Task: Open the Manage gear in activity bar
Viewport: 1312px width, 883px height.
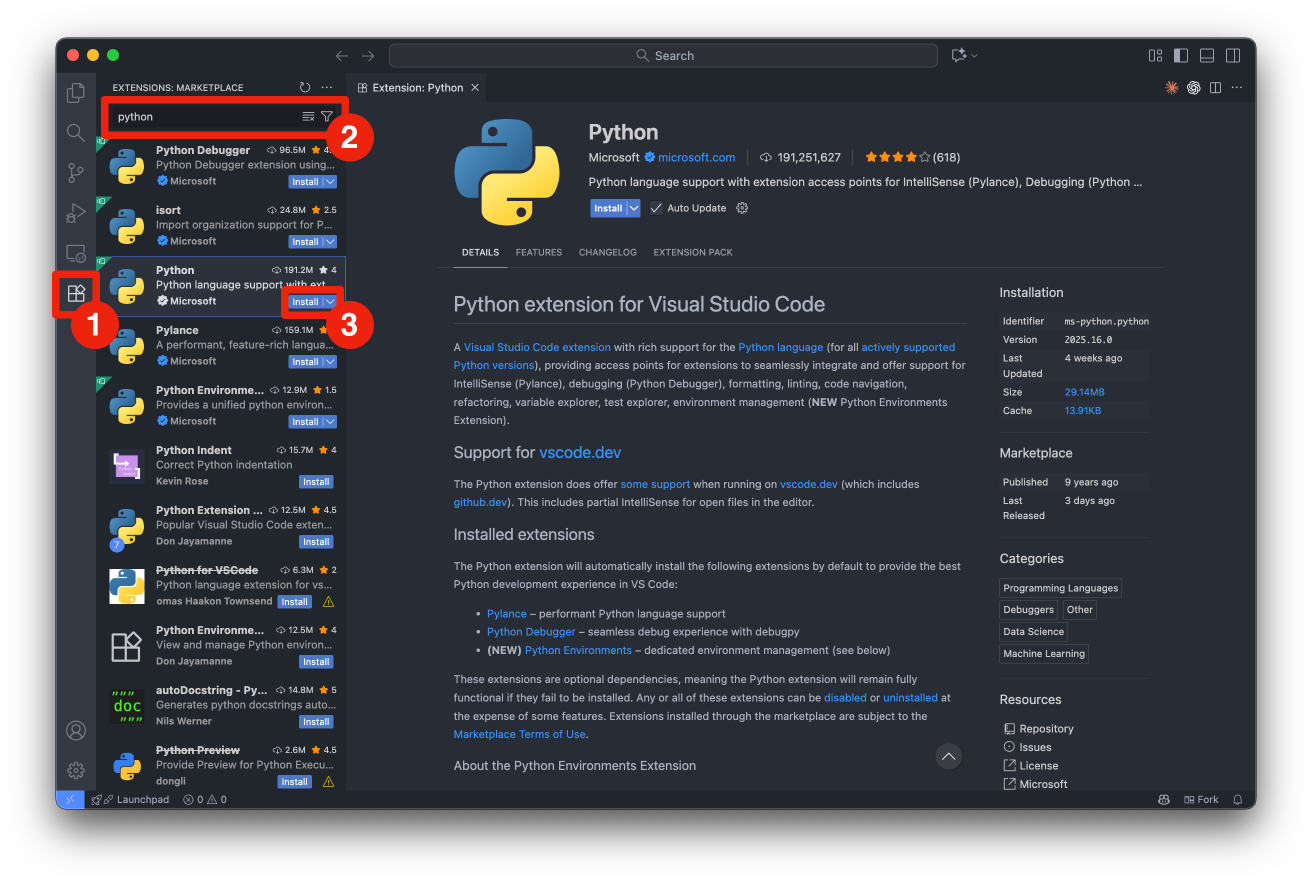Action: click(x=76, y=770)
